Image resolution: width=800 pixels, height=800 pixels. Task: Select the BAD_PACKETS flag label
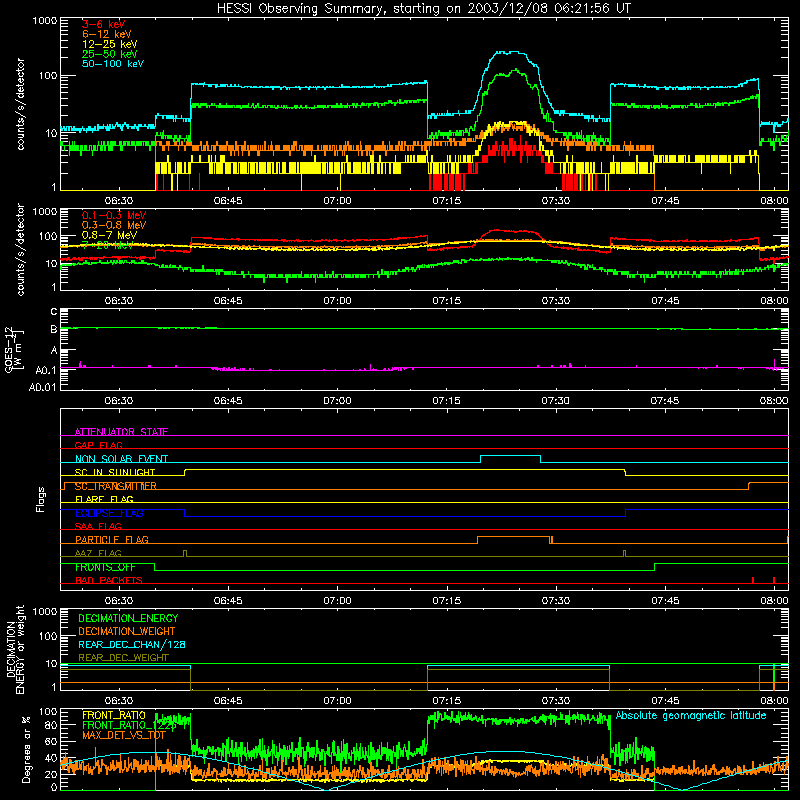coord(109,580)
